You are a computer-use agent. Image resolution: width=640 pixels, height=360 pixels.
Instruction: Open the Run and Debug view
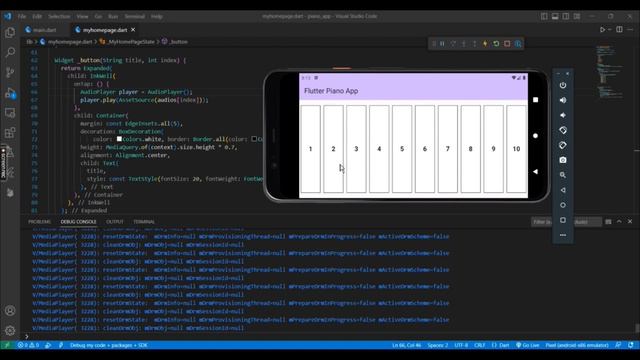click(10, 93)
